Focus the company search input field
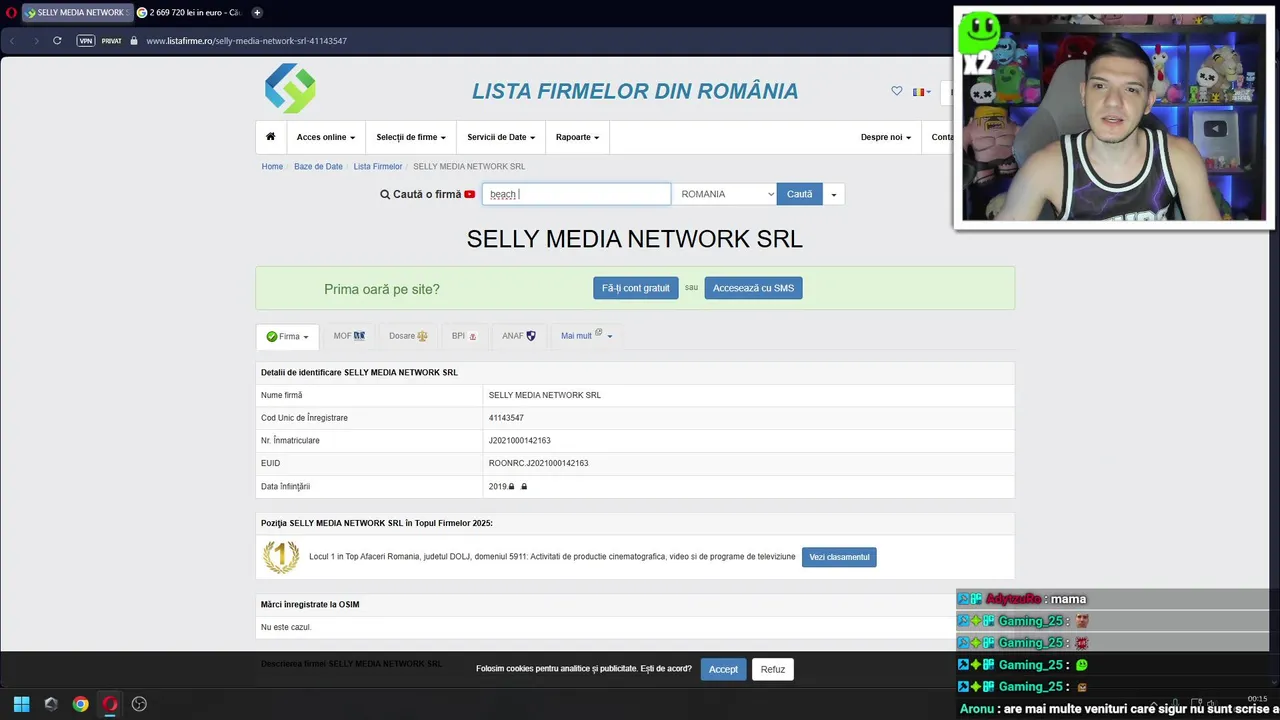Image resolution: width=1280 pixels, height=720 pixels. point(576,194)
